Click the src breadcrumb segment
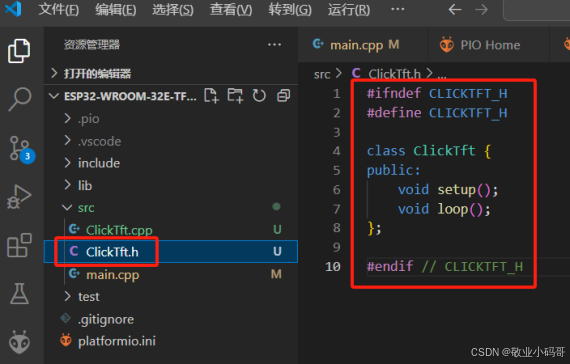Screen dimensions: 570x364 point(322,74)
